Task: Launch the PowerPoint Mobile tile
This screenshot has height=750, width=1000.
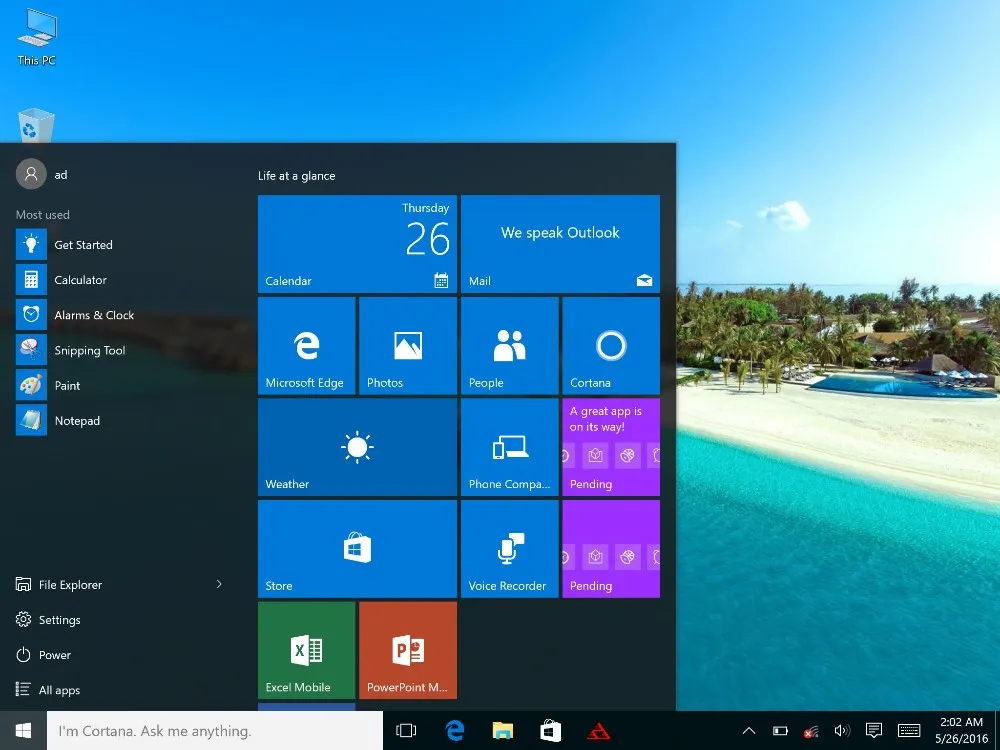Action: pos(408,650)
